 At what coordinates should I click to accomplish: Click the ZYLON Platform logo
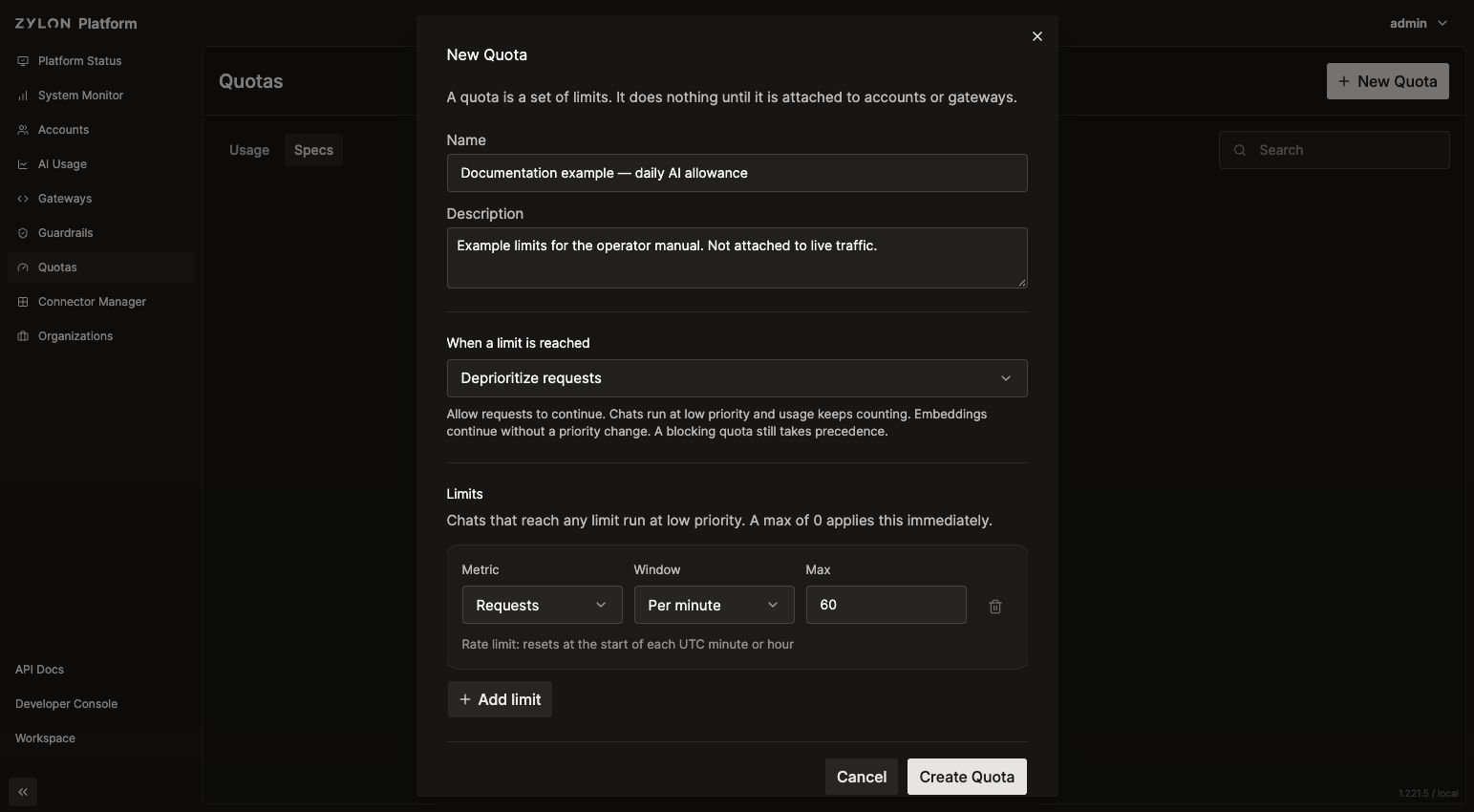coord(75,23)
